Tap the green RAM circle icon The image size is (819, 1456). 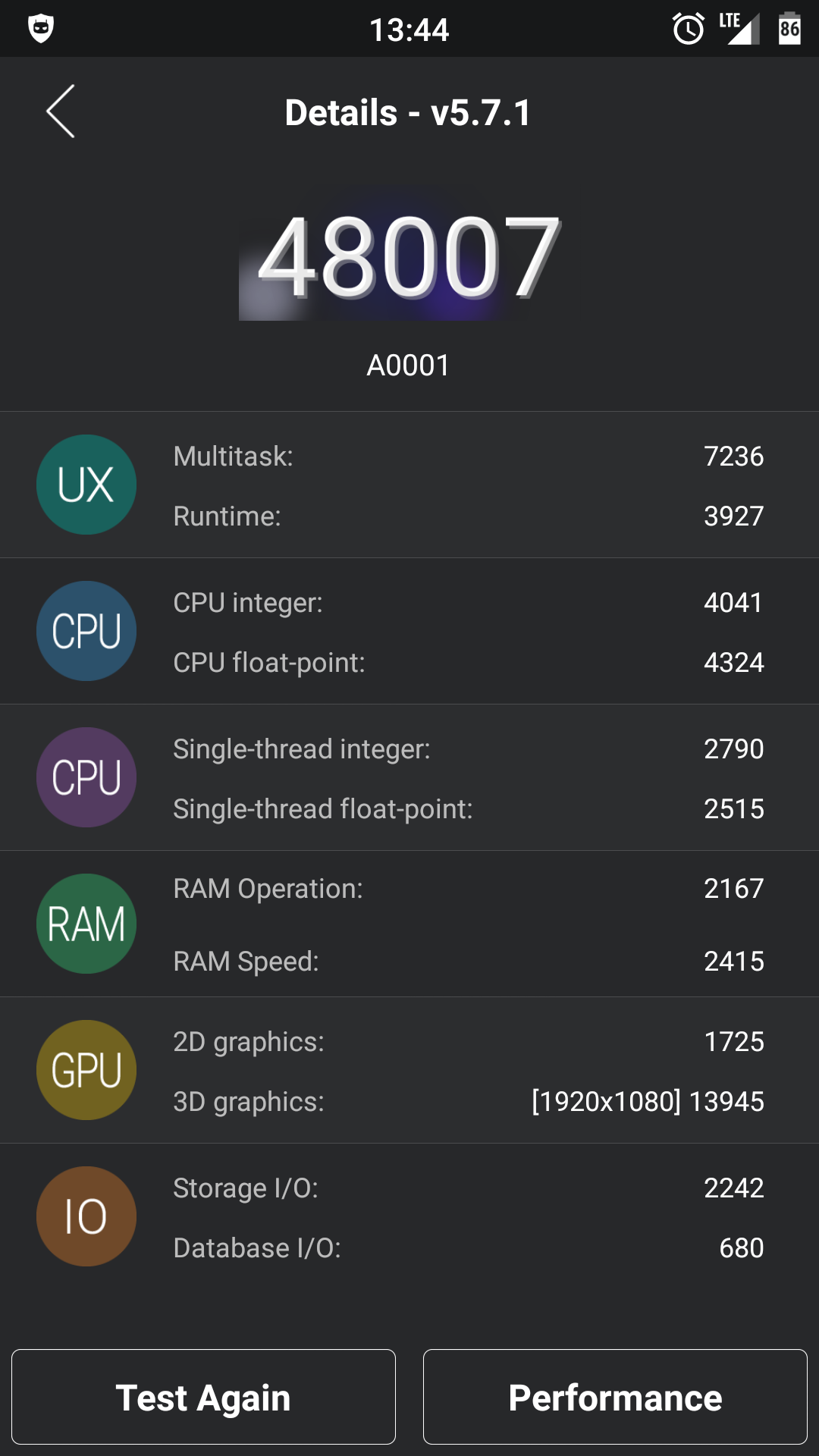point(86,924)
